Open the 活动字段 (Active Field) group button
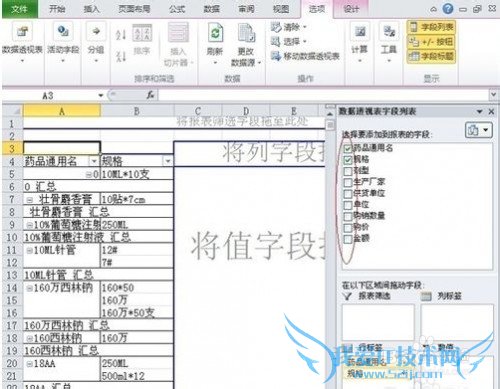The width and height of the screenshot is (500, 389). [63, 42]
